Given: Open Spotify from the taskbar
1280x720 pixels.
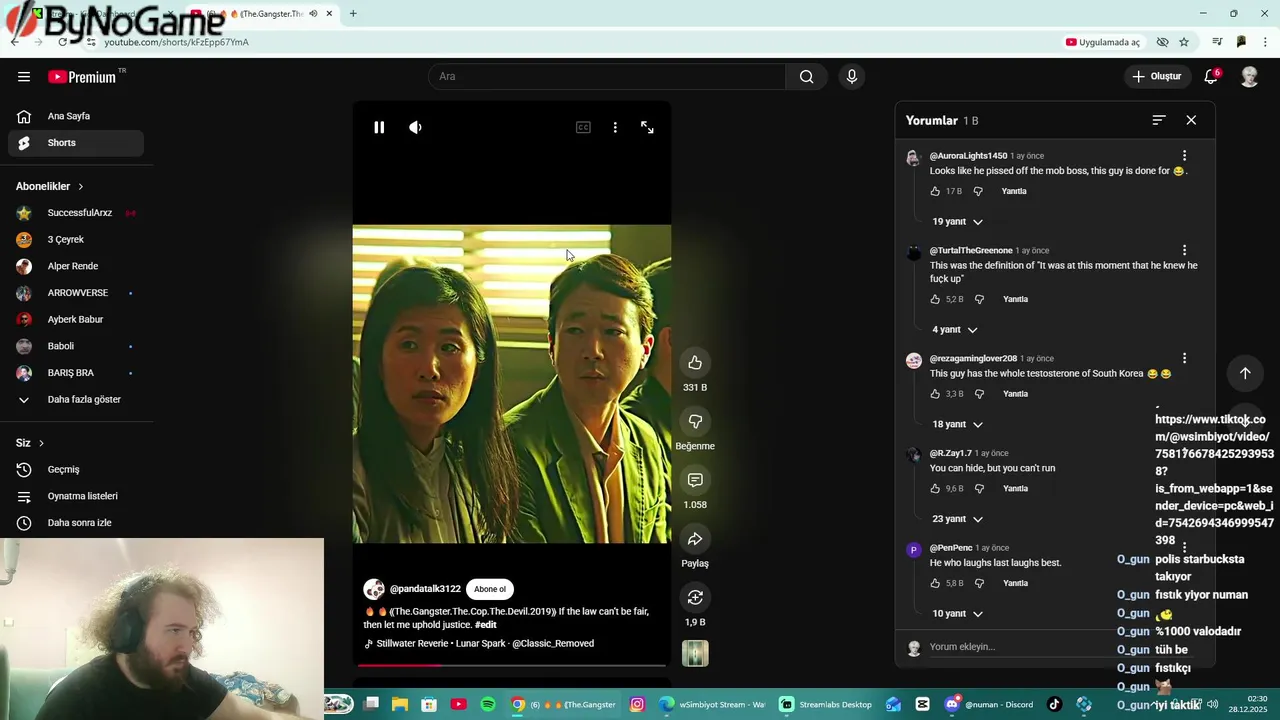Looking at the screenshot, I should [488, 705].
